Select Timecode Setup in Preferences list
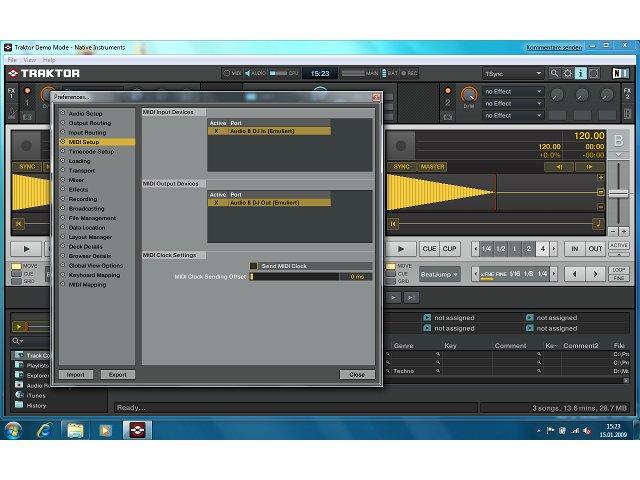 coord(91,151)
